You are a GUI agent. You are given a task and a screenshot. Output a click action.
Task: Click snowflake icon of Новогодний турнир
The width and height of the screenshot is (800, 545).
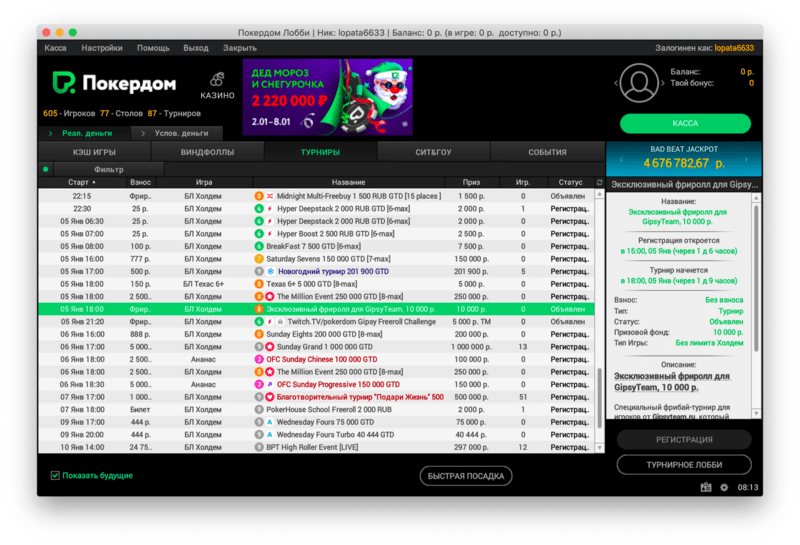tap(270, 270)
